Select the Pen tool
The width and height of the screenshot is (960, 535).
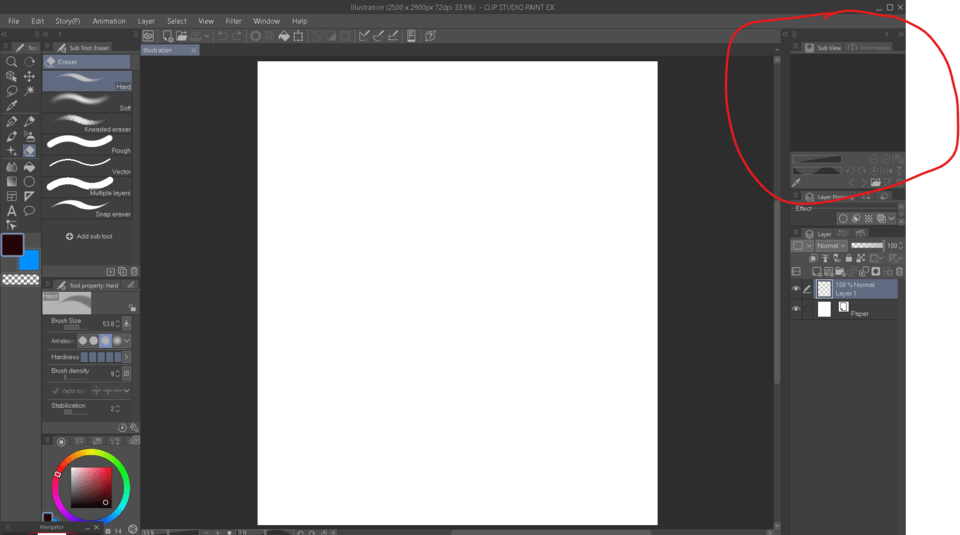pyautogui.click(x=11, y=122)
